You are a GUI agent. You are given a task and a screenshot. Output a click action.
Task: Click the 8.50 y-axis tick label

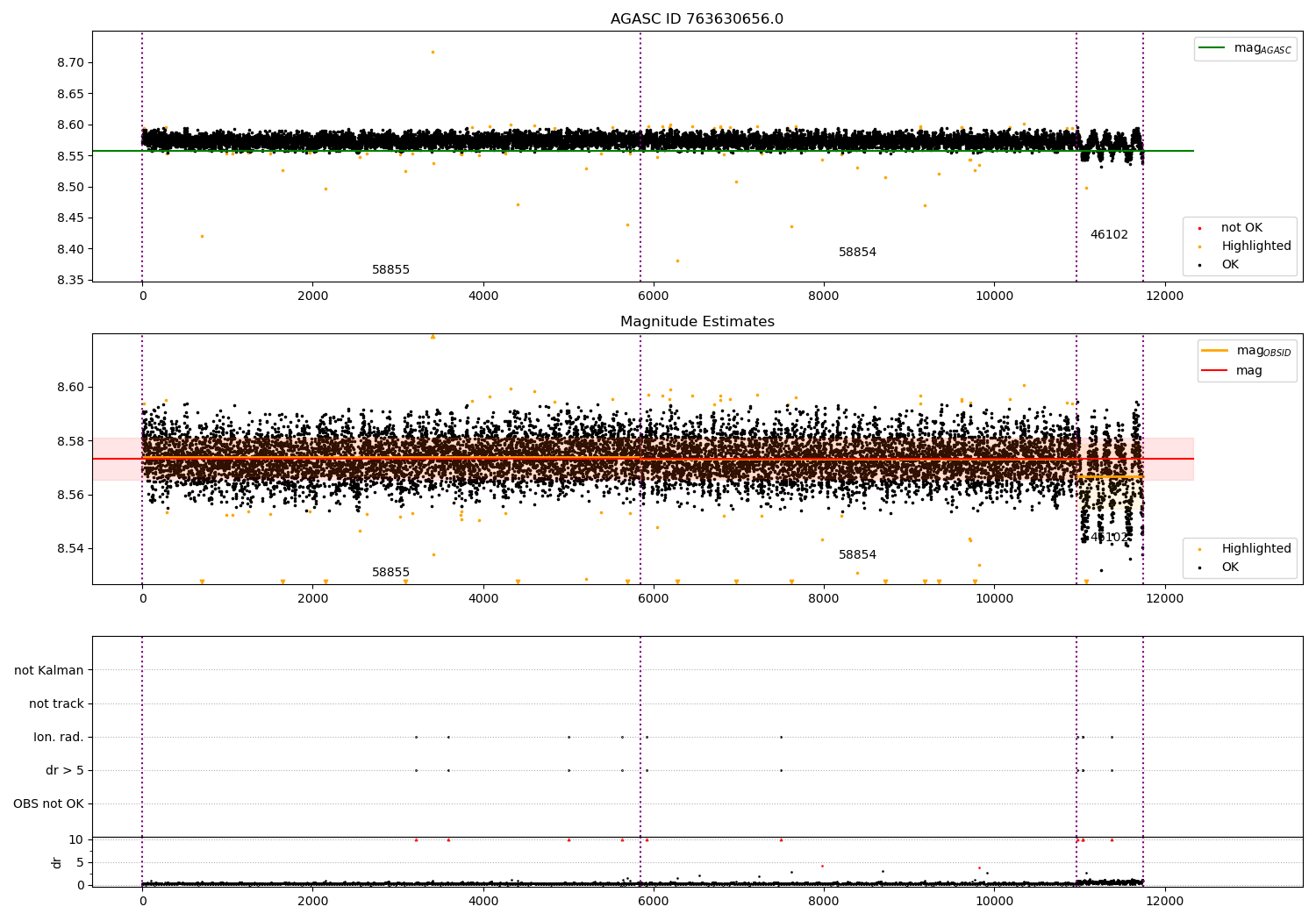coord(72,187)
